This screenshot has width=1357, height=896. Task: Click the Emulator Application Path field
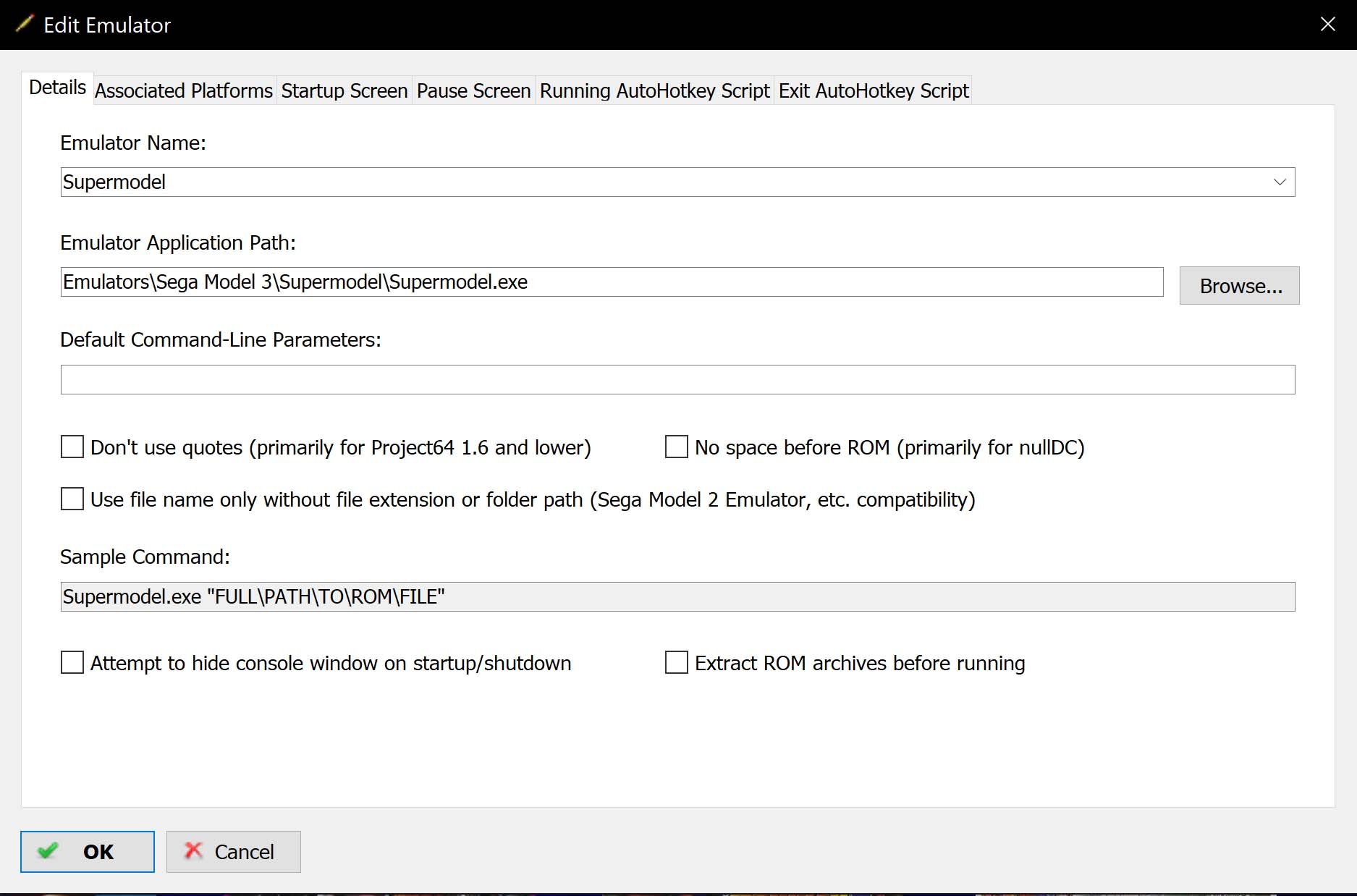click(x=612, y=282)
